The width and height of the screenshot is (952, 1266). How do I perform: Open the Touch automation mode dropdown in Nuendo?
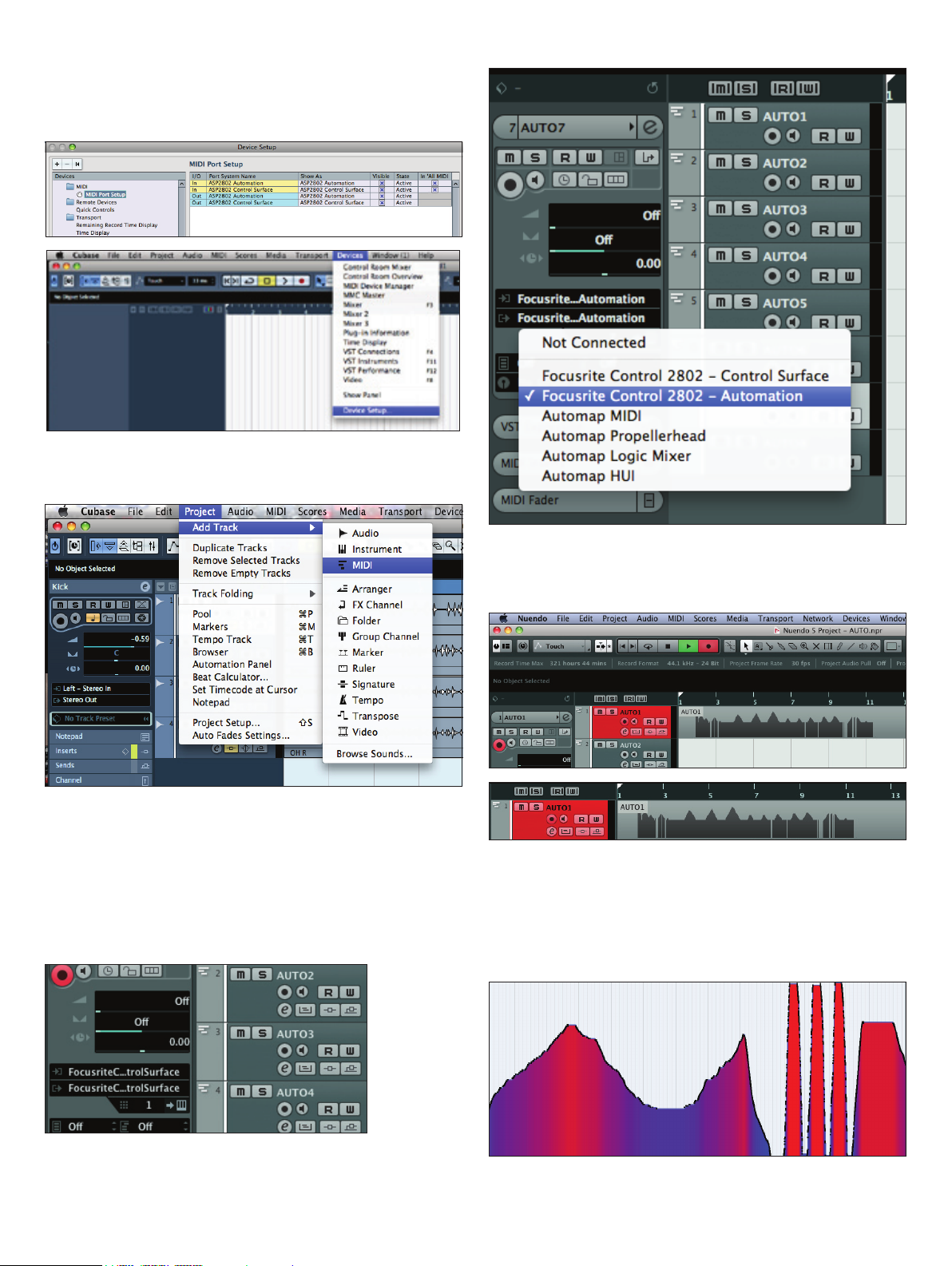tap(562, 646)
